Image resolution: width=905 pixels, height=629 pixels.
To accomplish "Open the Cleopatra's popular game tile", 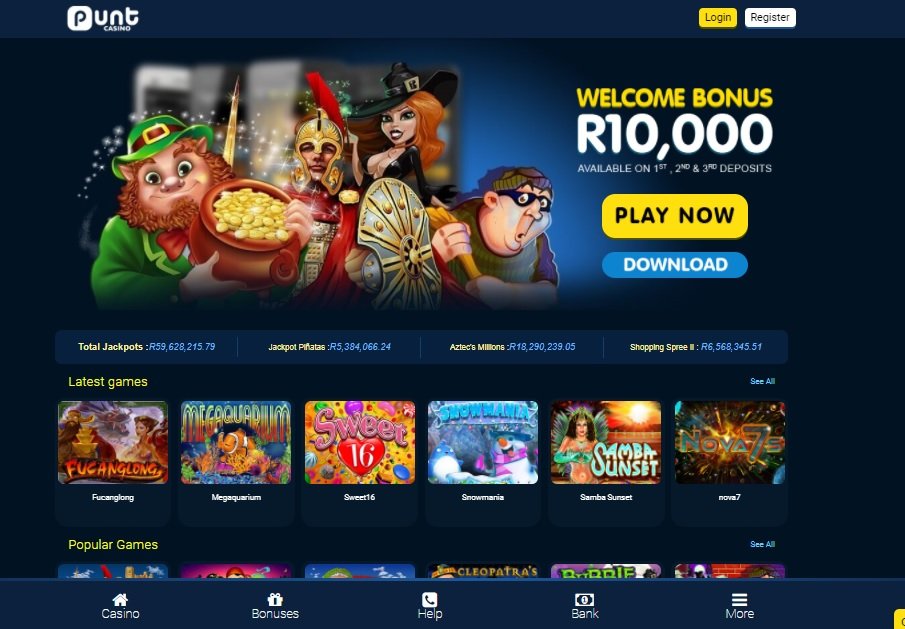I will coord(483,571).
